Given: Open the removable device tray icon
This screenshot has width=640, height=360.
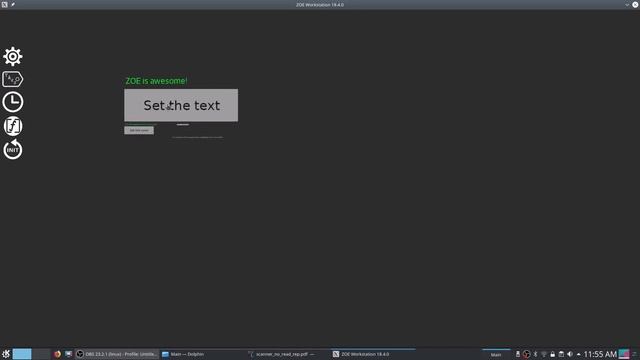Looking at the screenshot, I should (x=518, y=354).
